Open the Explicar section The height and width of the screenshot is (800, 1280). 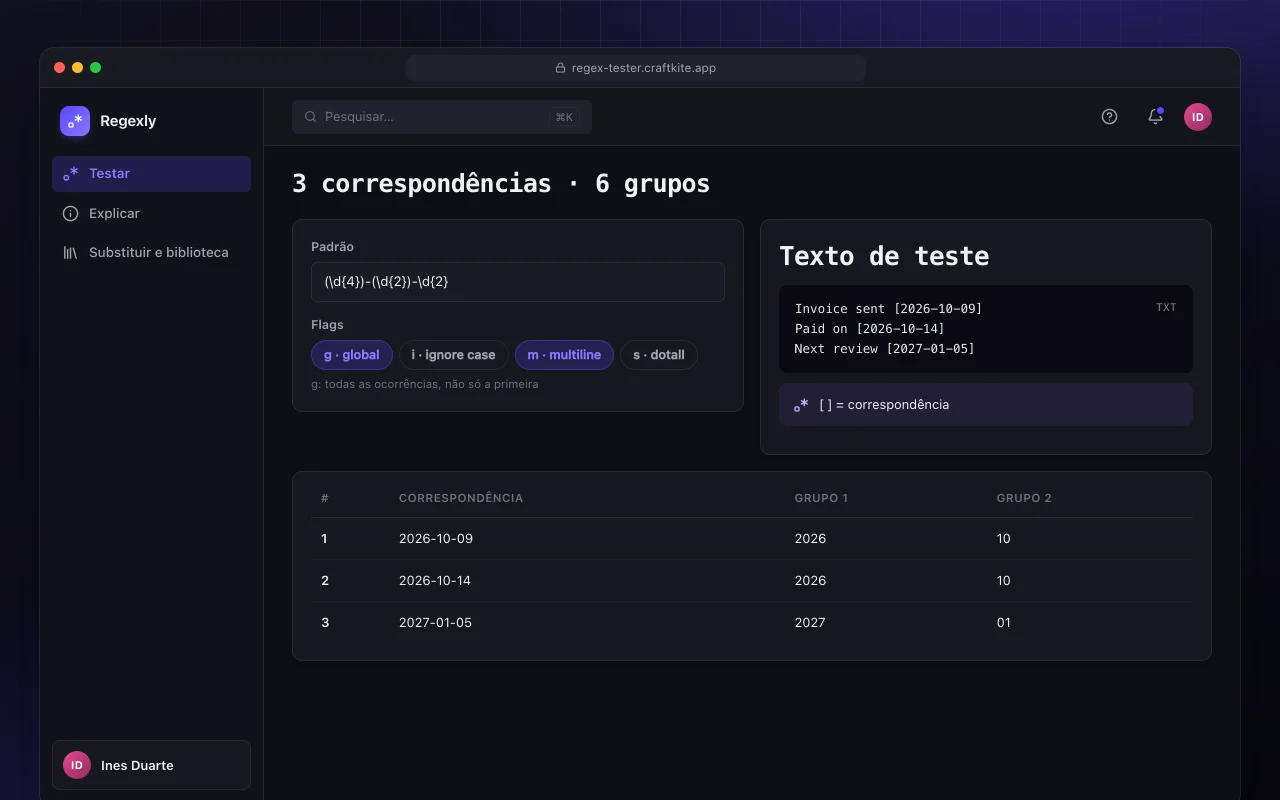[151, 213]
